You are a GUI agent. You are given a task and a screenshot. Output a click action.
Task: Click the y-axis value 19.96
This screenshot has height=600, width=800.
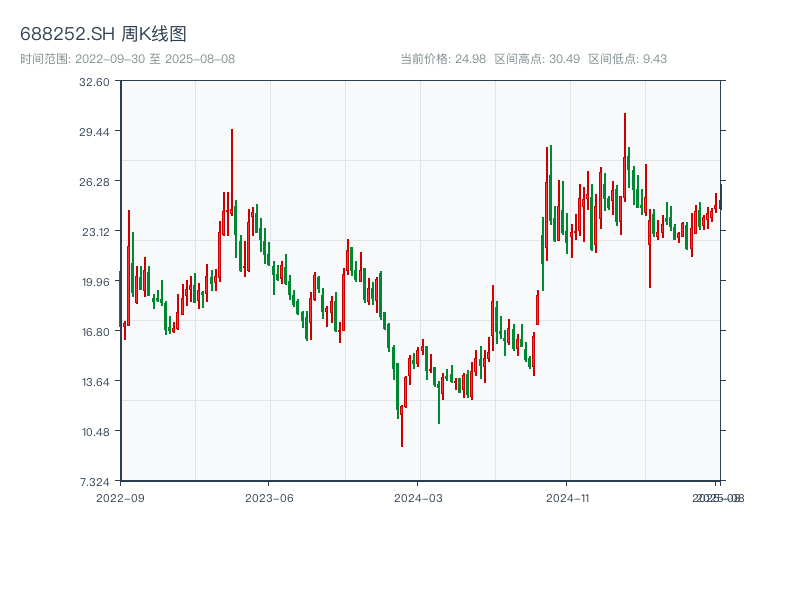click(95, 282)
